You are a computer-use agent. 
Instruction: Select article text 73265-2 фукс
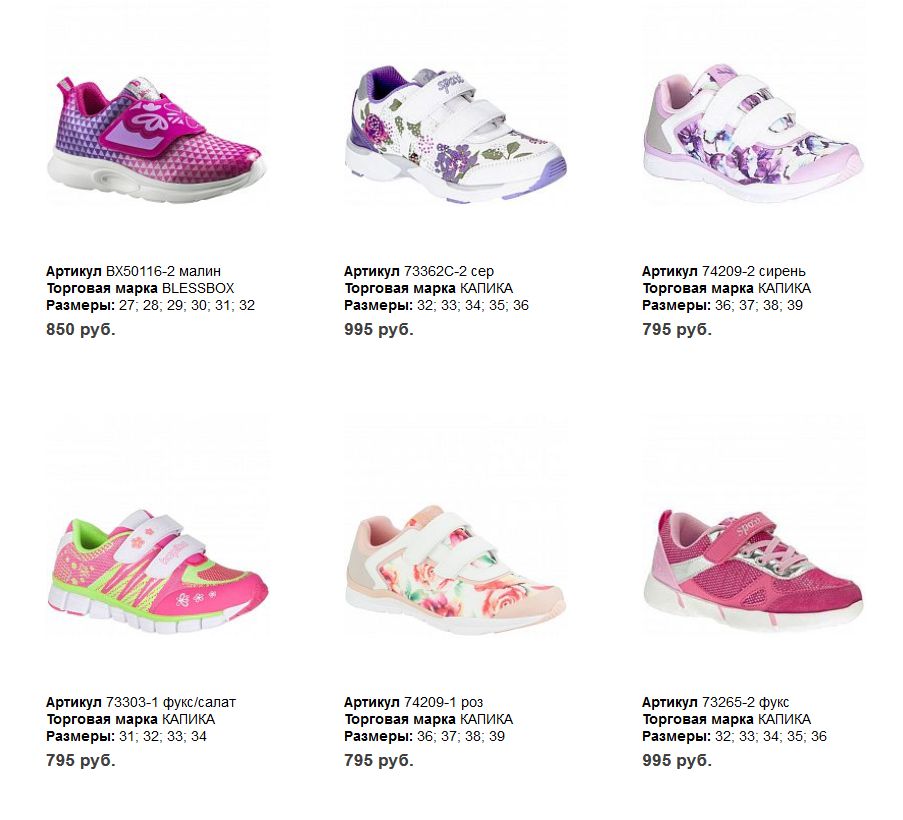[745, 703]
